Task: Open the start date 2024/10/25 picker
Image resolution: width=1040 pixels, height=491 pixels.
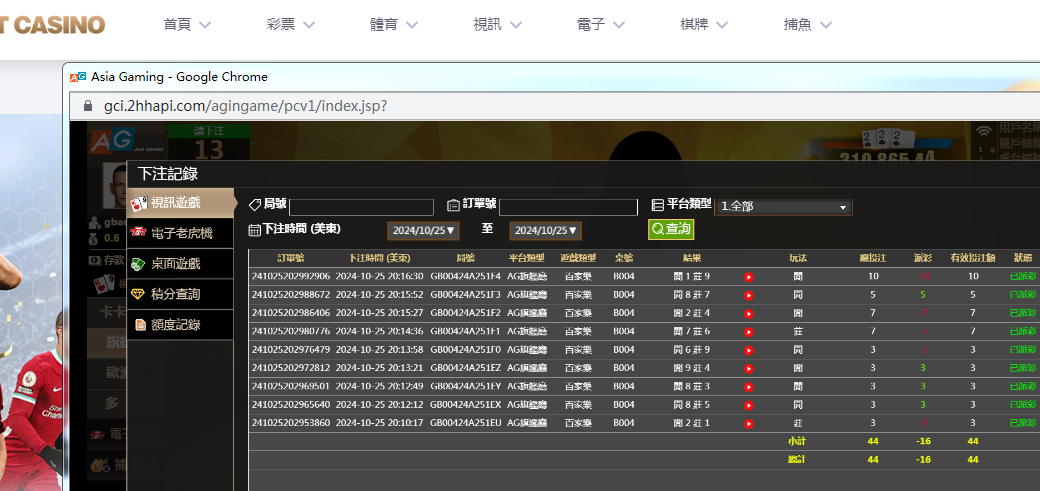Action: 423,231
